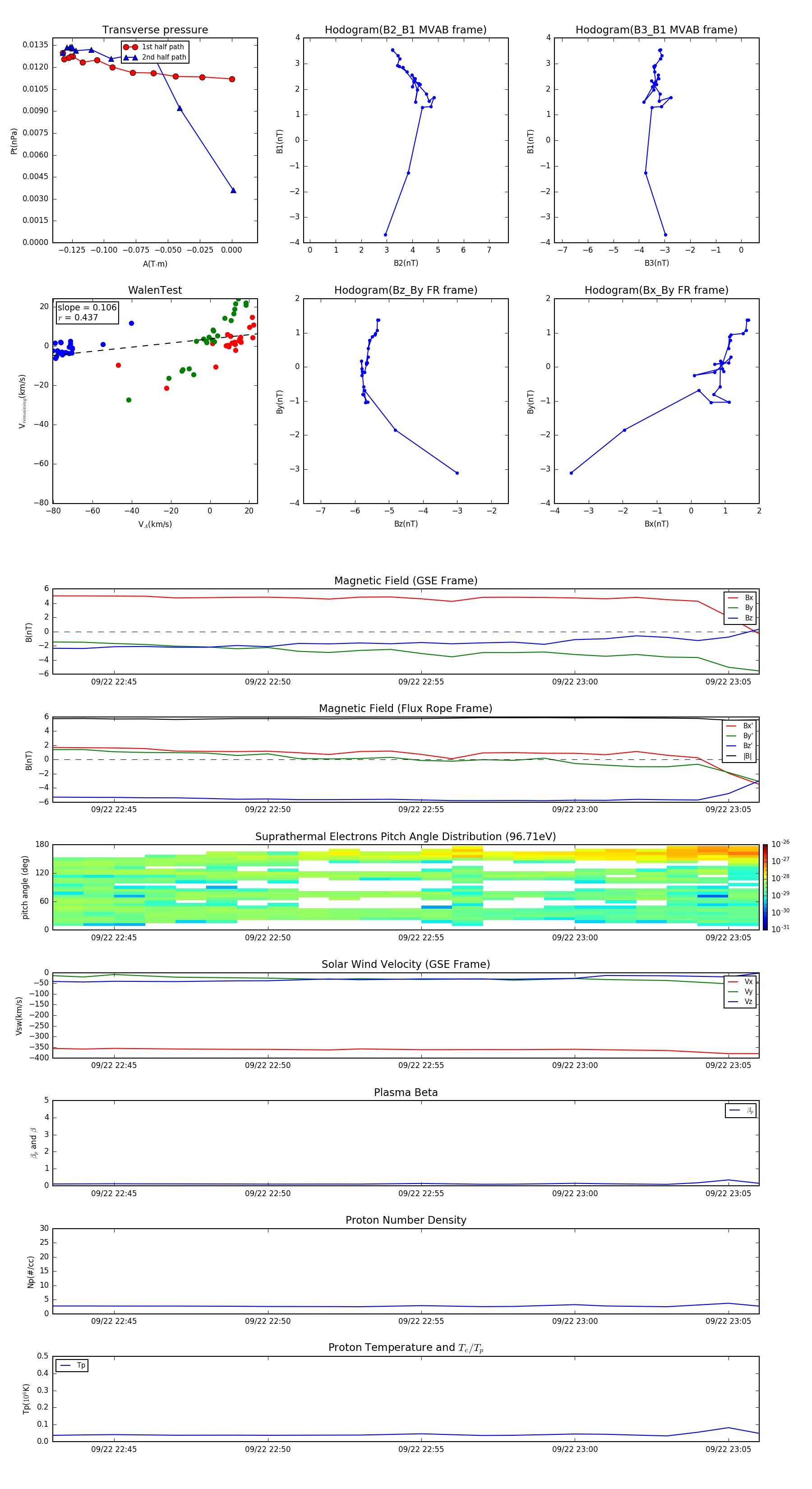Image resolution: width=812 pixels, height=1489 pixels.
Task: Click the 'Proton Number Density' title
Action: coord(406,1220)
